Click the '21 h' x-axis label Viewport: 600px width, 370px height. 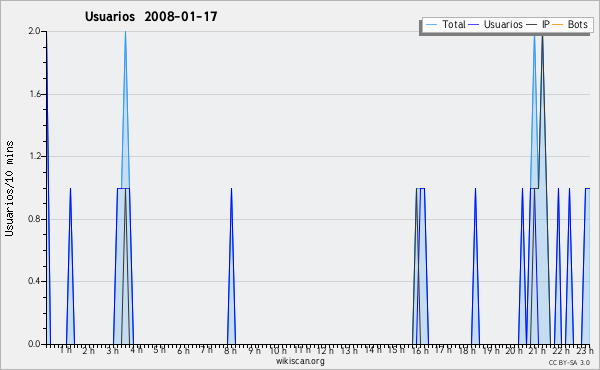point(537,350)
